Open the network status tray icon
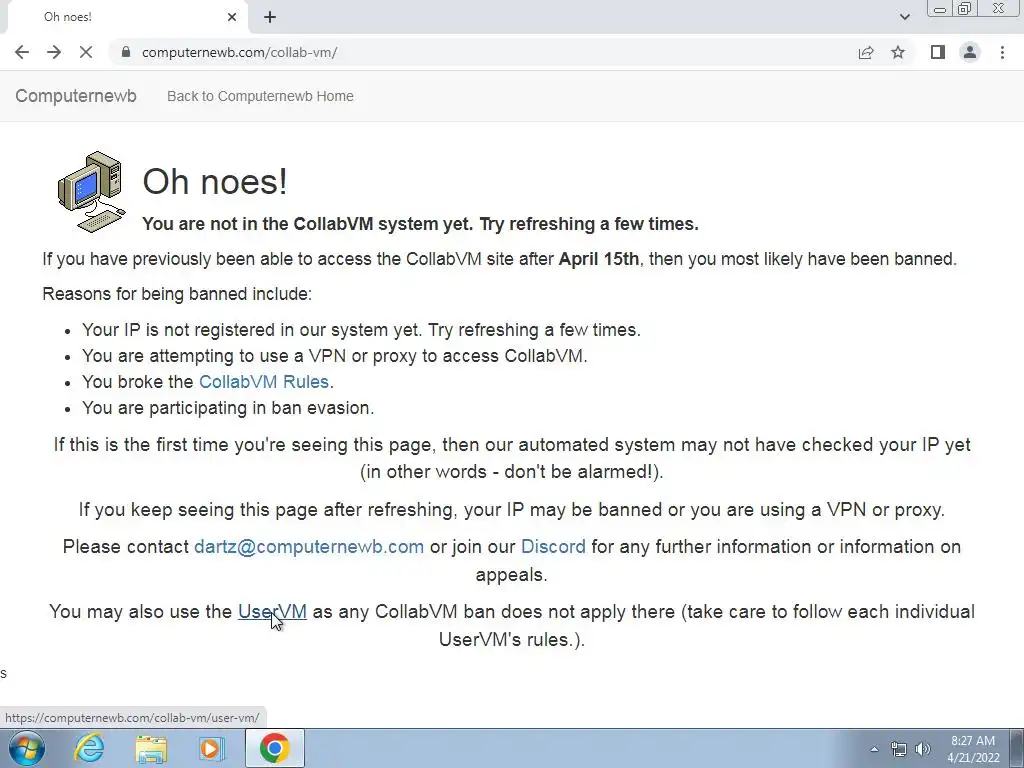This screenshot has height=768, width=1024. (899, 749)
